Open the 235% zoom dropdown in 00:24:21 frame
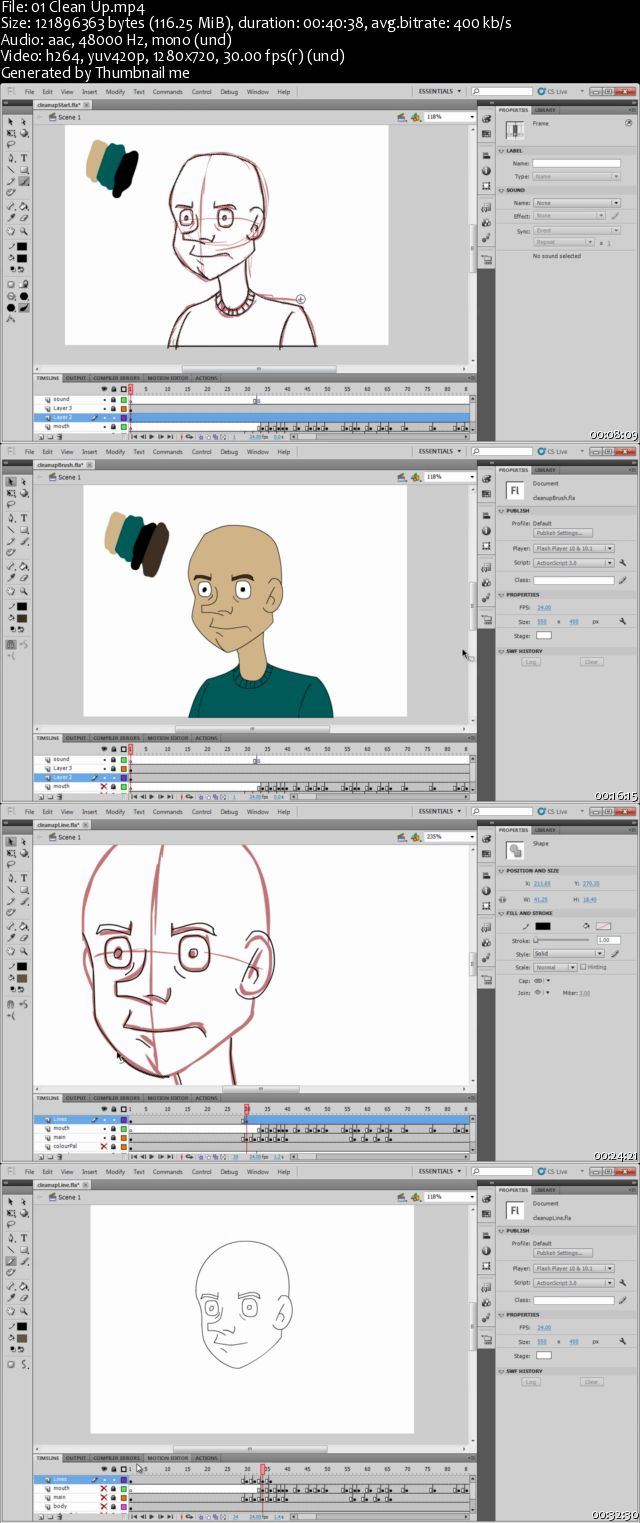640x1523 pixels. [470, 837]
